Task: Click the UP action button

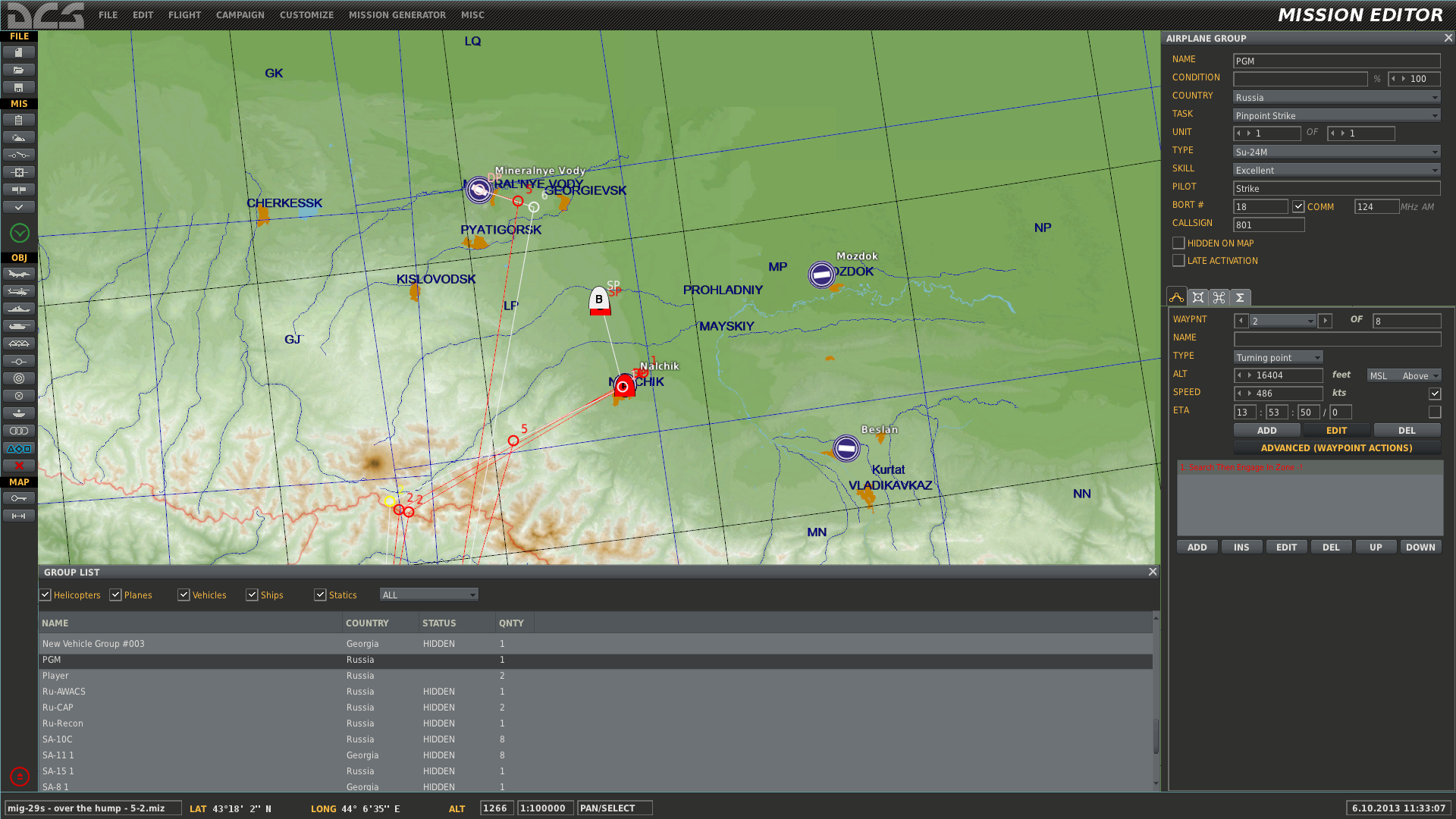Action: 1376,547
